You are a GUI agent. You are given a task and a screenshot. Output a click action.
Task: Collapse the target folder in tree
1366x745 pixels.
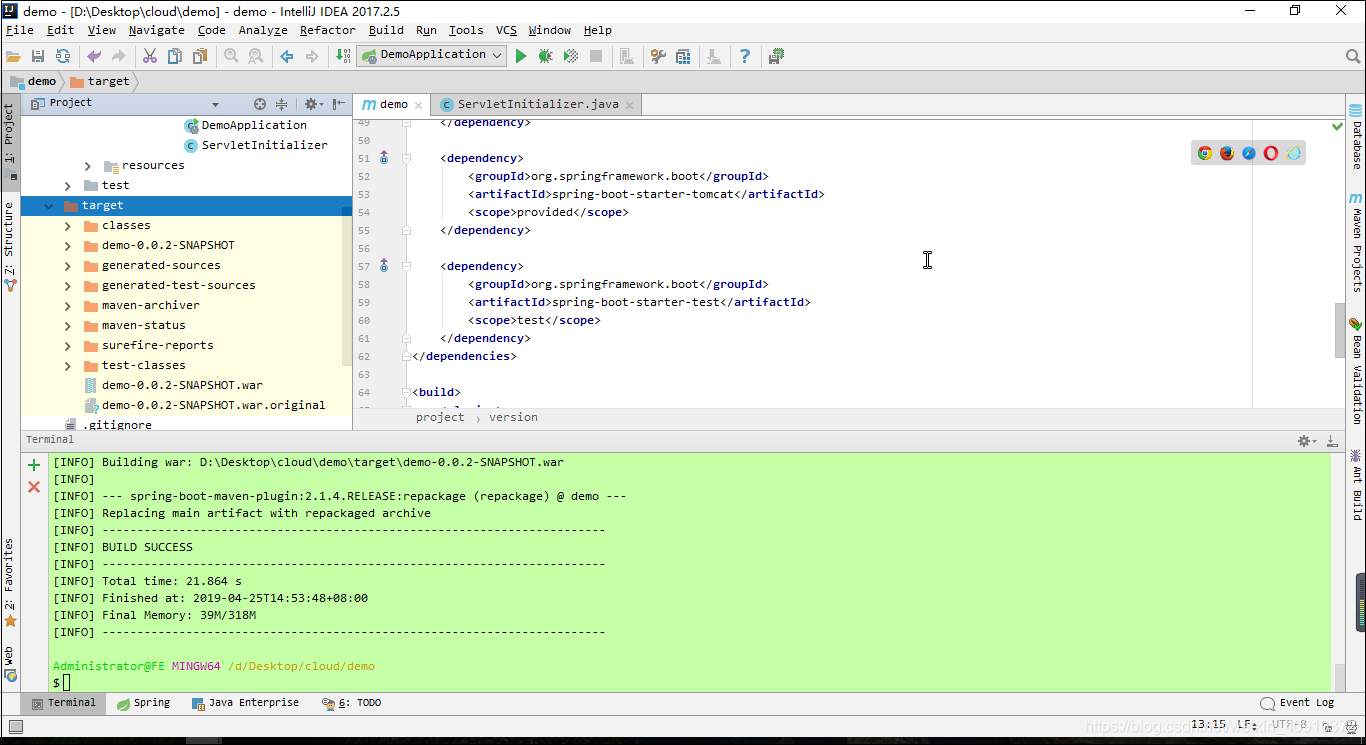48,206
